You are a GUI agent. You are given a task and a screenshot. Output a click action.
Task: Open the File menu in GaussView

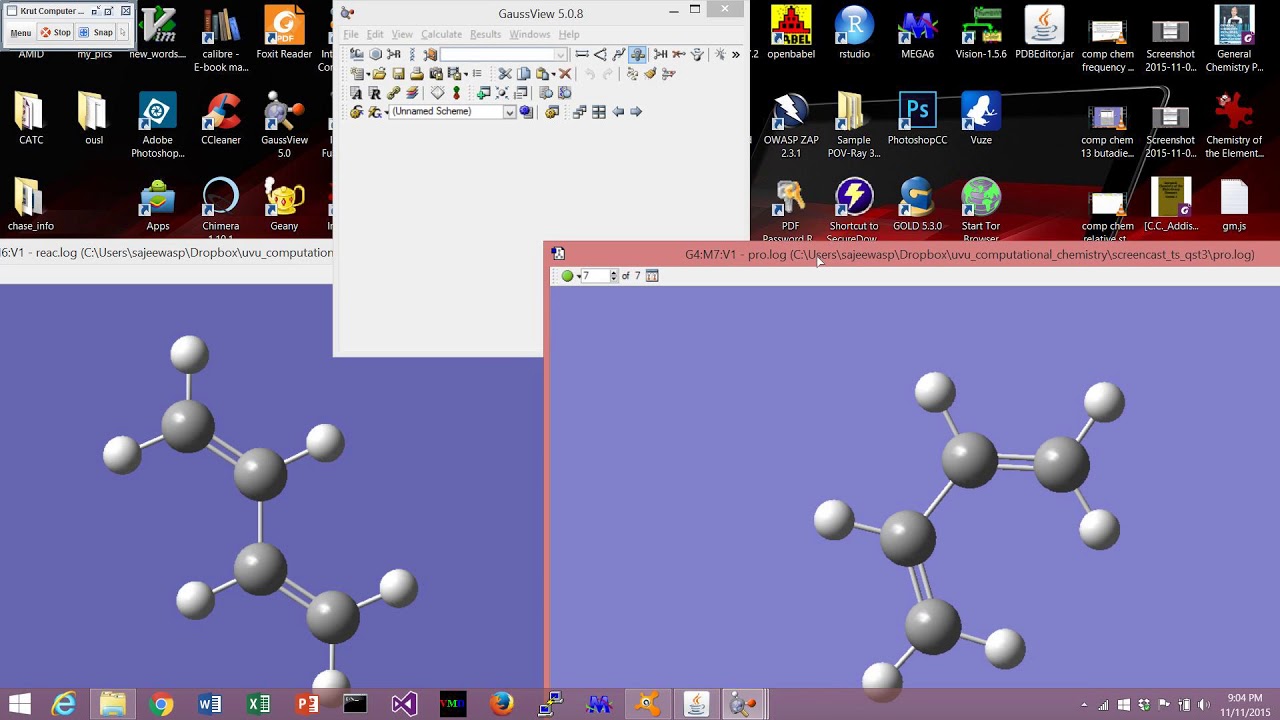(x=351, y=34)
